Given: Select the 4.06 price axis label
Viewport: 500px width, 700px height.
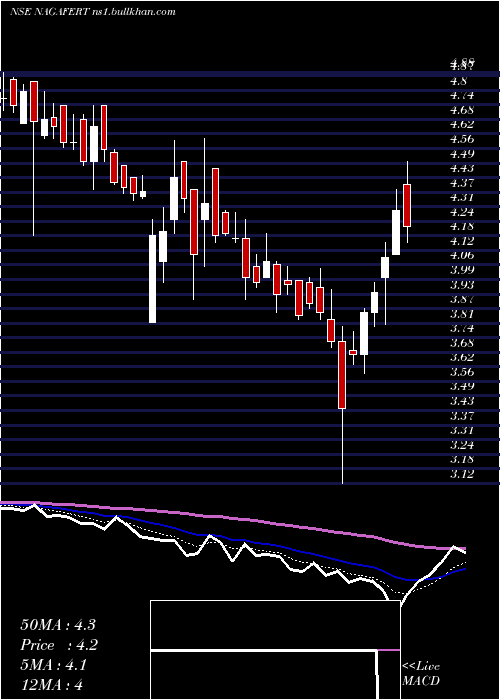Looking at the screenshot, I should tap(462, 255).
